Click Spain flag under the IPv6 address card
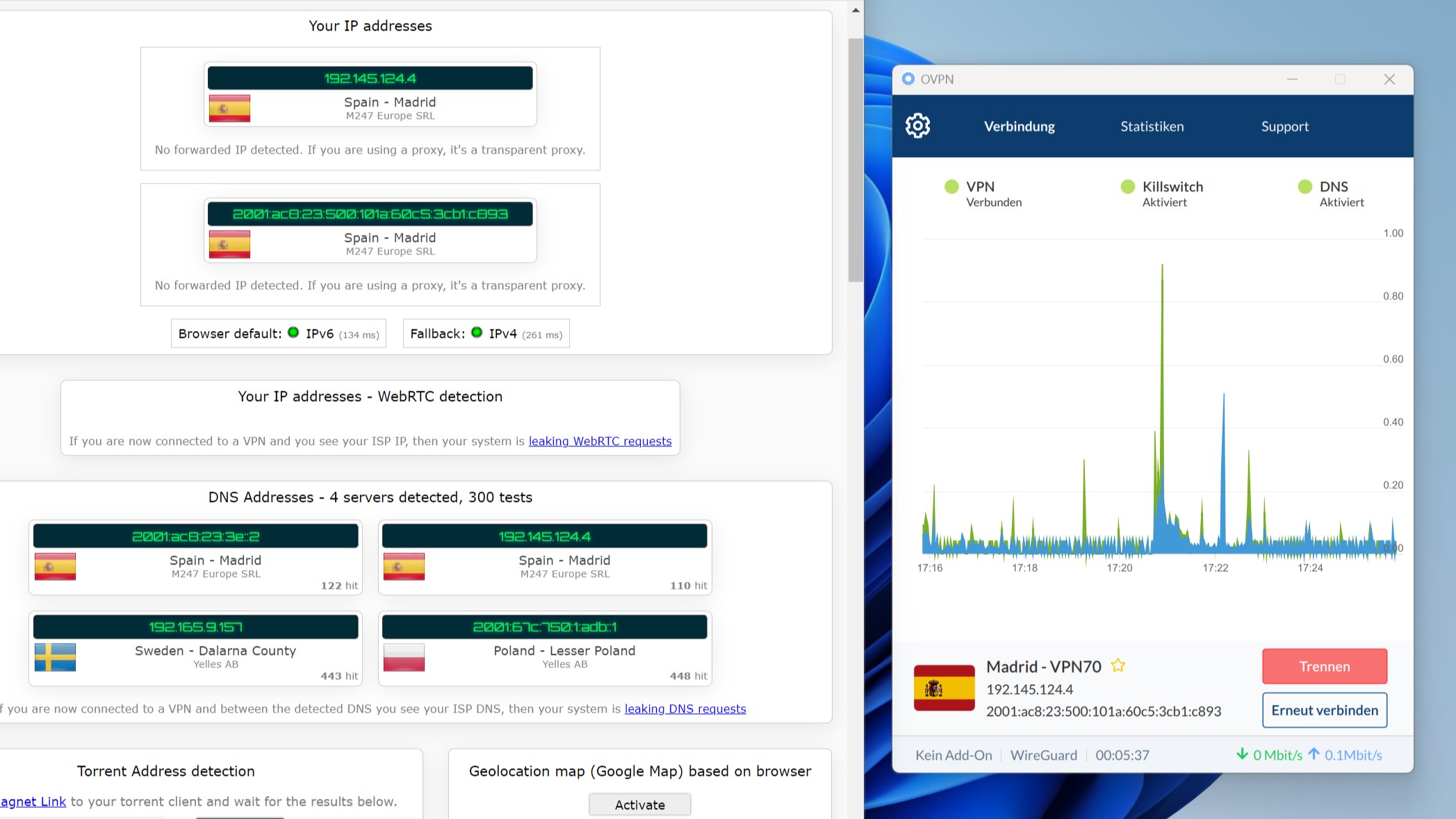Screen dimensions: 1456x819 (x=229, y=244)
